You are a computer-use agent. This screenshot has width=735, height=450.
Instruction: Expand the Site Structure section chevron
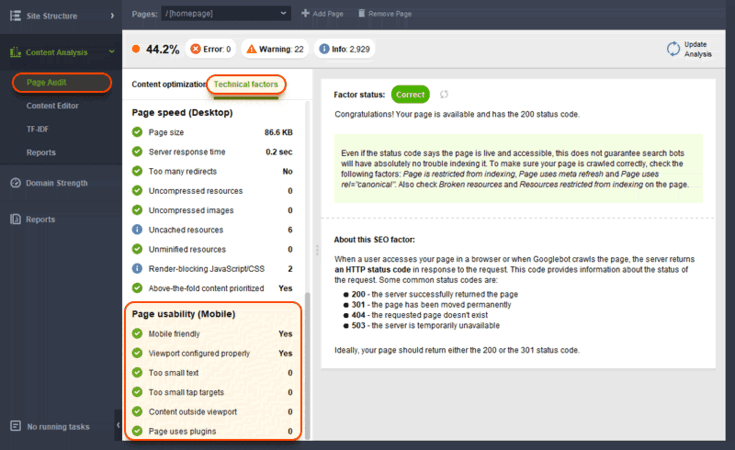(112, 16)
